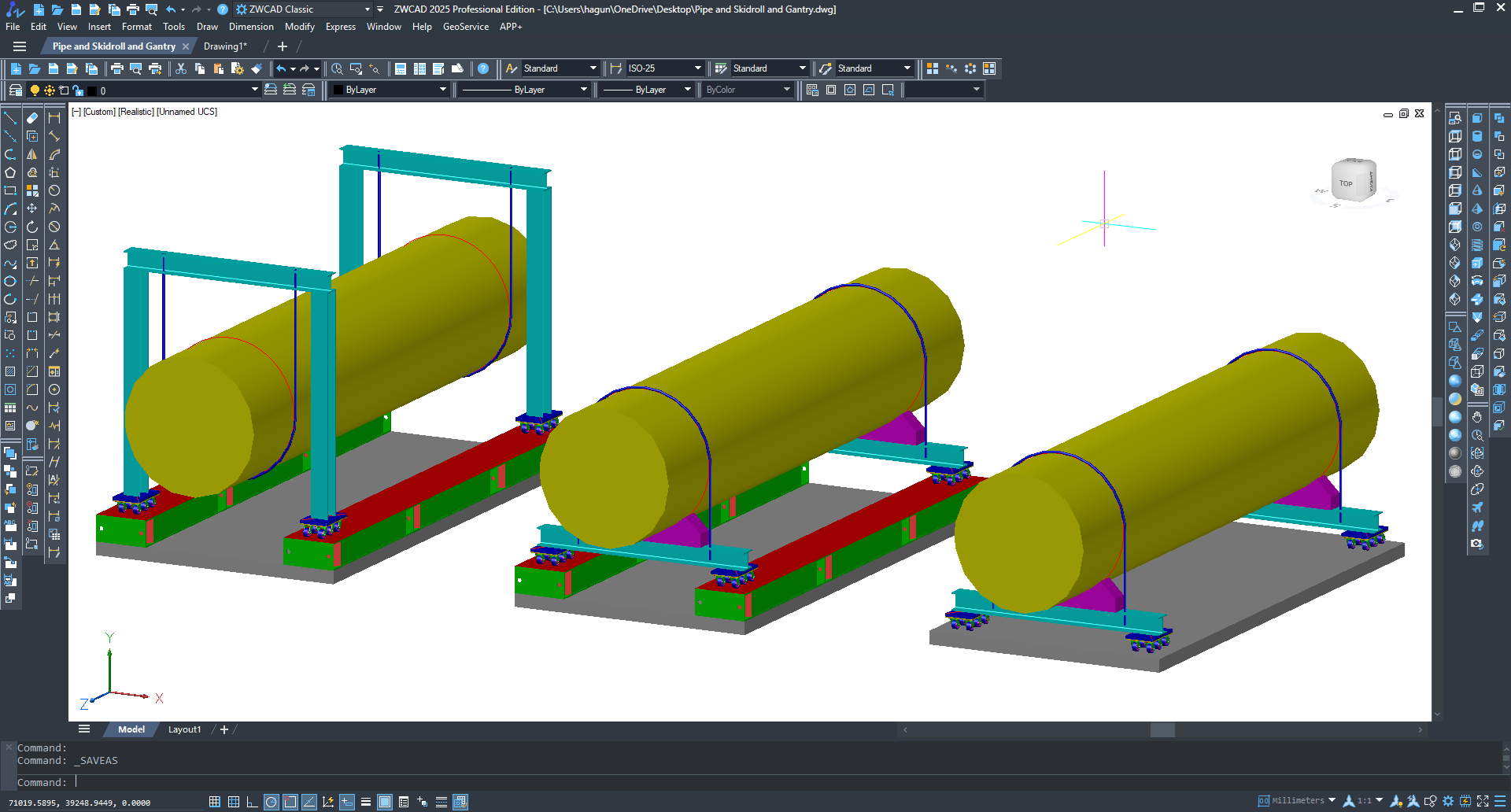1511x812 pixels.
Task: Click the TOP face of view cube
Action: [1347, 183]
